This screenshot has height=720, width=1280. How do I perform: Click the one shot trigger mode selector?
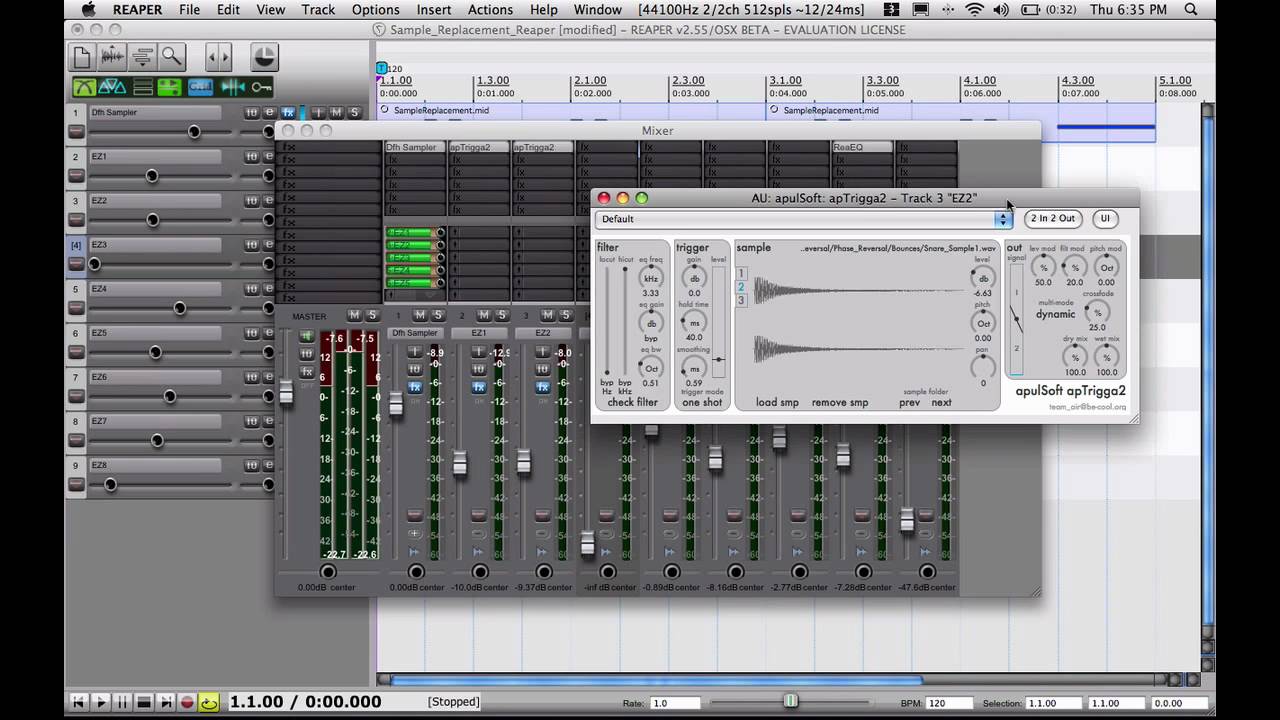[x=702, y=403]
